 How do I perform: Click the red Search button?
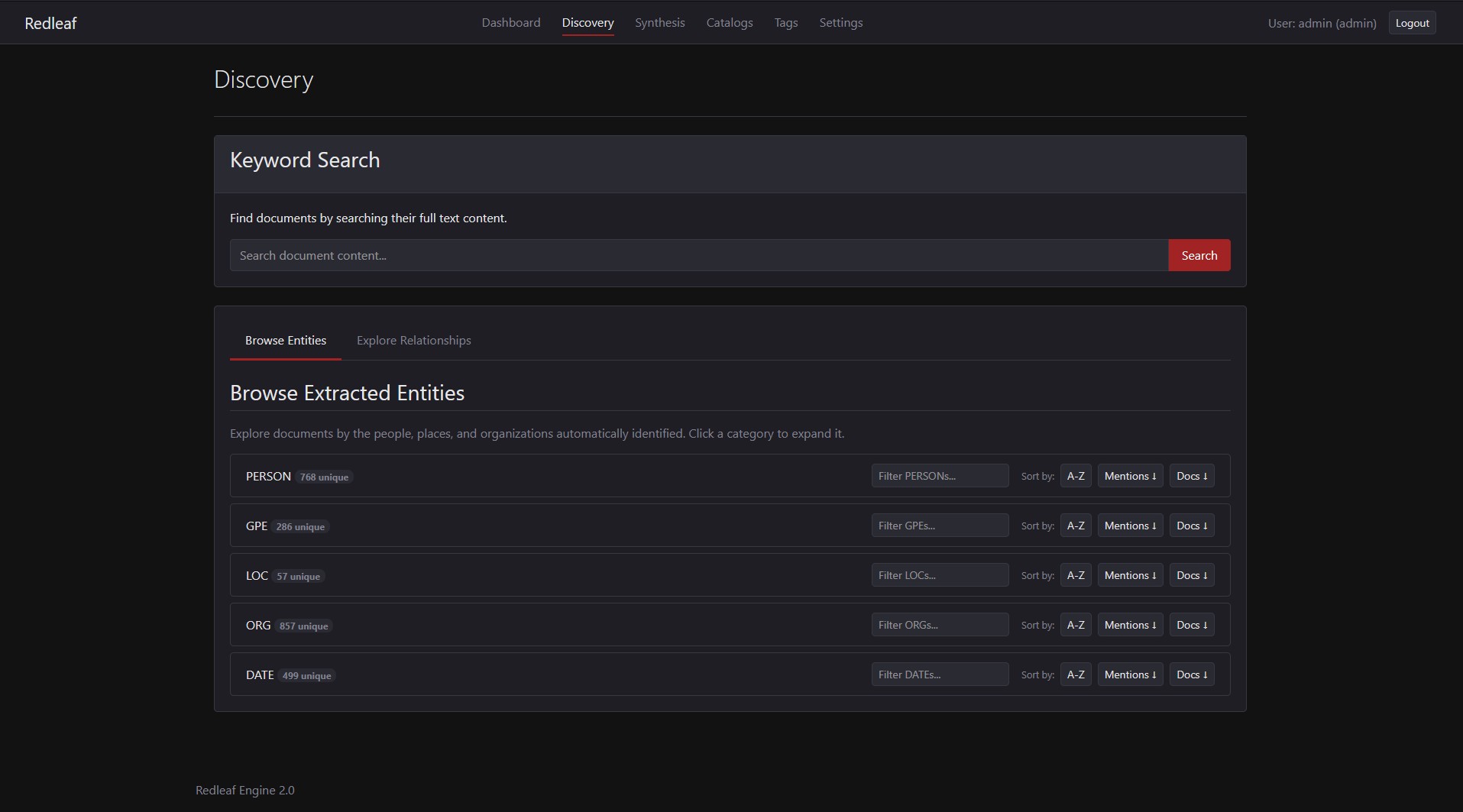click(x=1199, y=255)
